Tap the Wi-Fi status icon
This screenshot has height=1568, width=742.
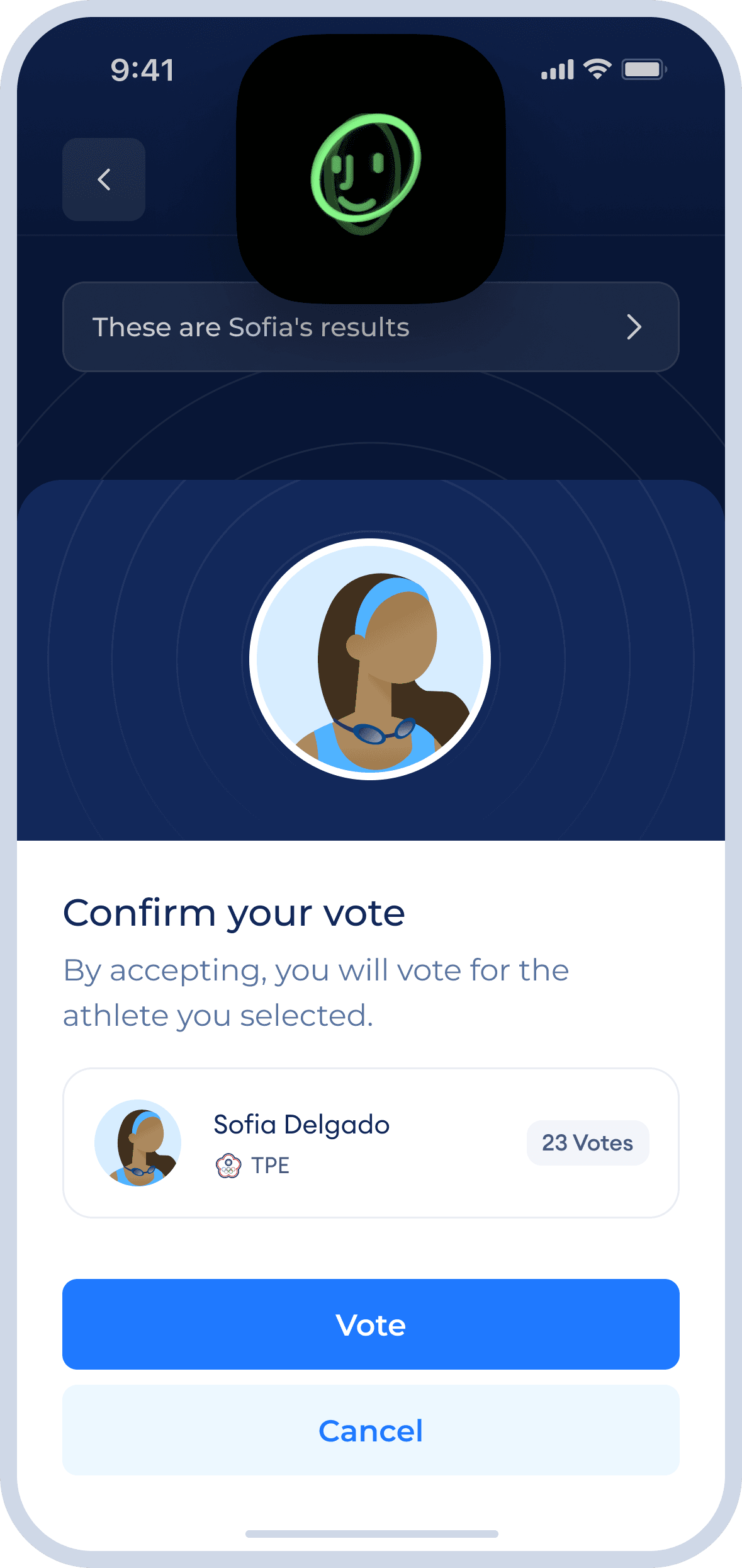point(597,69)
